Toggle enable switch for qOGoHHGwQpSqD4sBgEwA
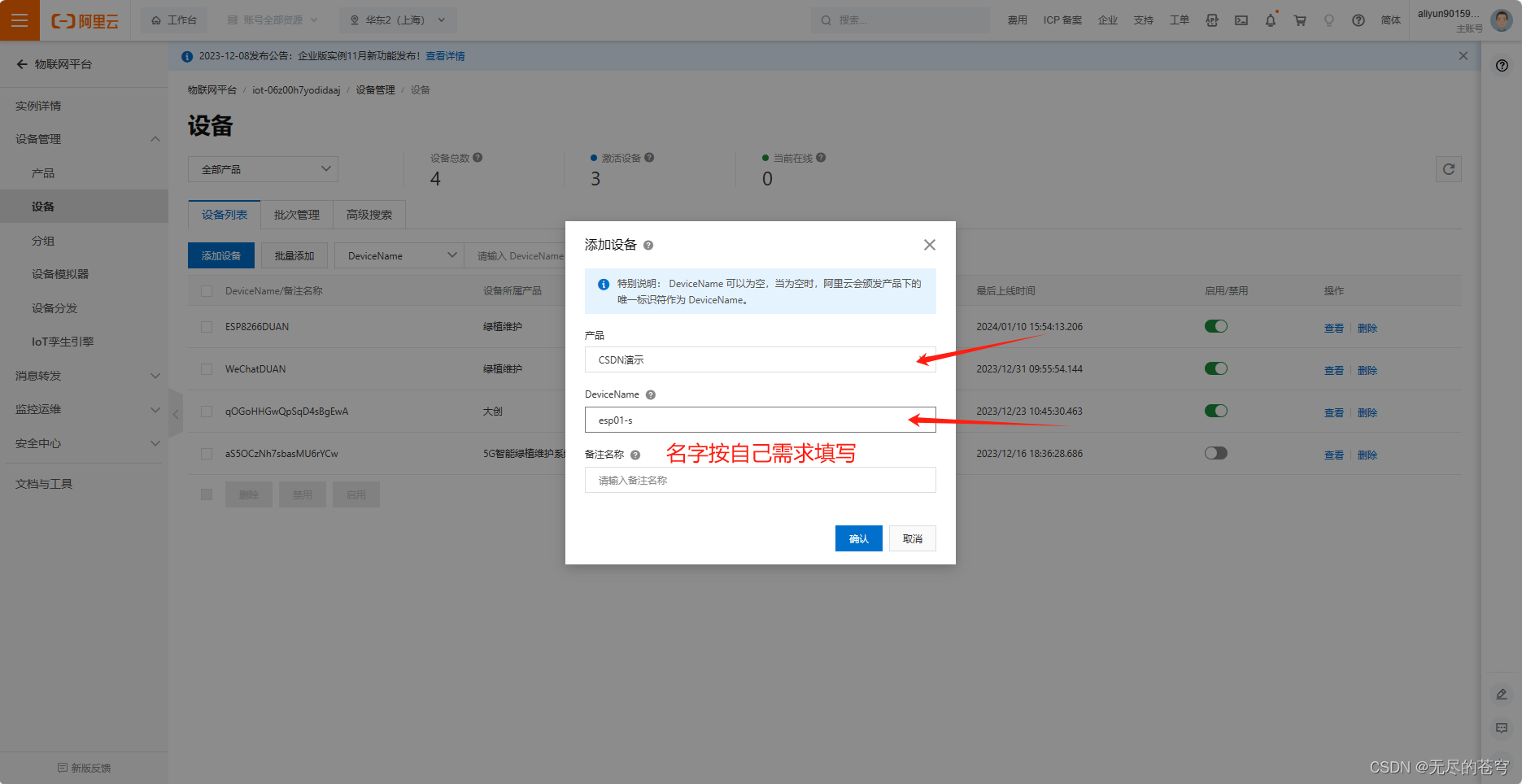The height and width of the screenshot is (784, 1522). click(x=1215, y=411)
